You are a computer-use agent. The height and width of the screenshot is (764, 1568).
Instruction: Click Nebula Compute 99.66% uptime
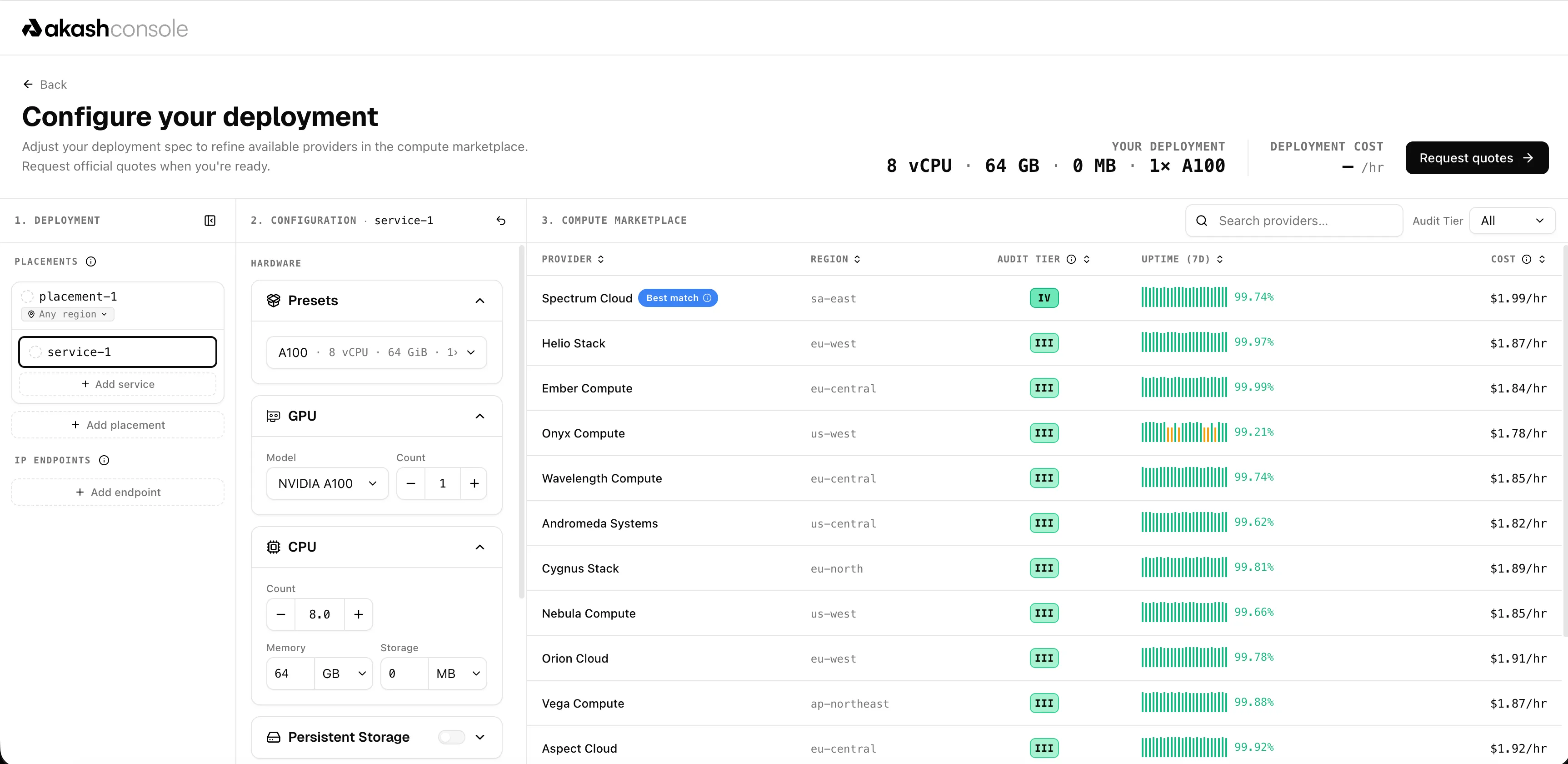pyautogui.click(x=1254, y=612)
